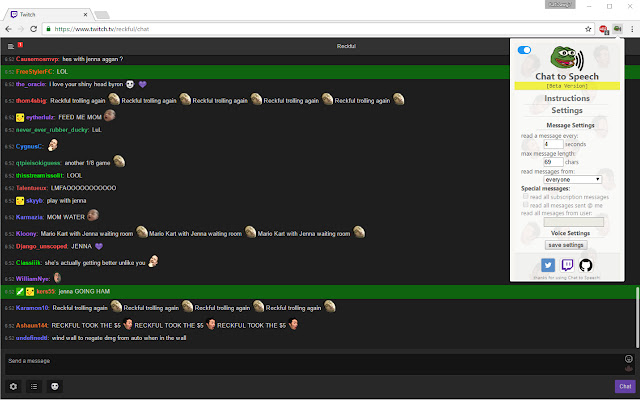Expand the Voice Settings section
640x400 pixels.
570,233
